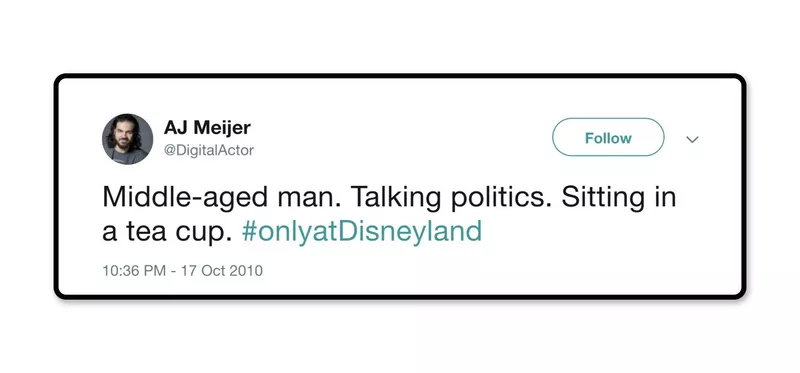Click the AJ Meijer display name

coord(207,128)
